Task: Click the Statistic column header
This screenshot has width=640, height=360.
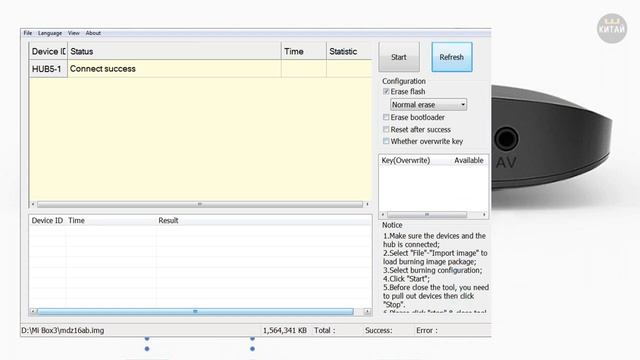Action: click(x=349, y=51)
